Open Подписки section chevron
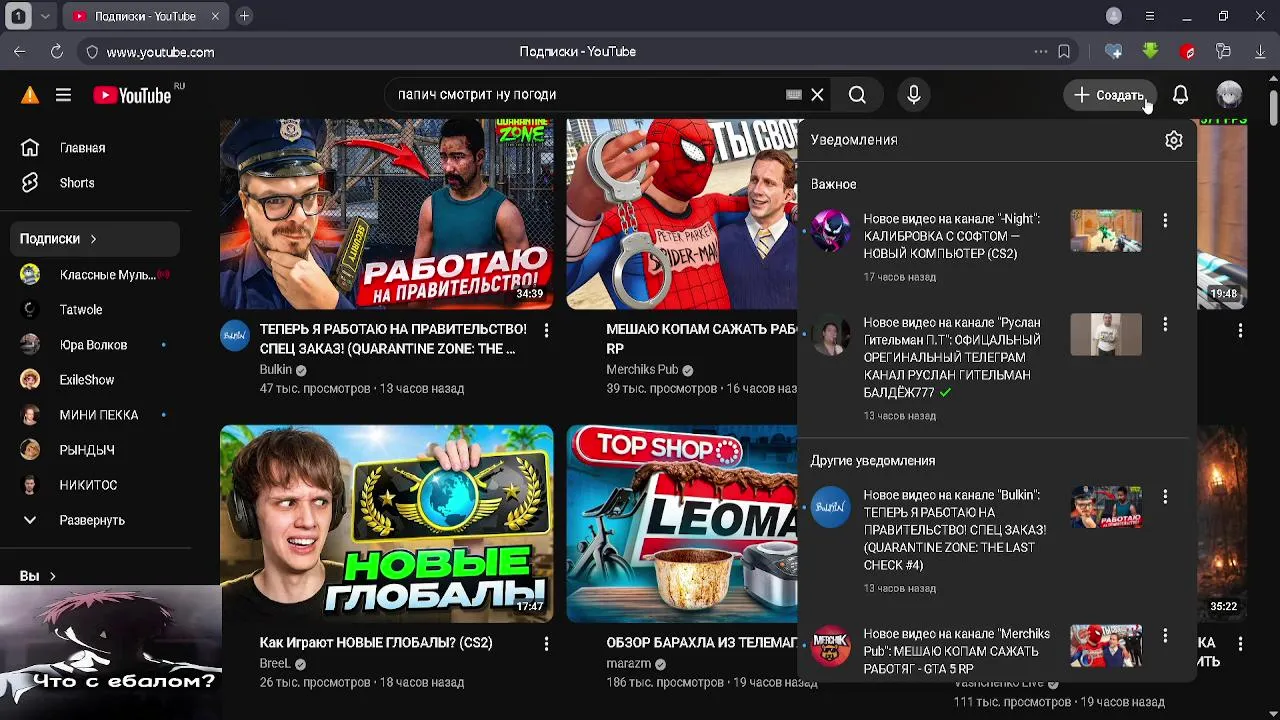Screen dimensions: 1280x720 click(x=93, y=239)
